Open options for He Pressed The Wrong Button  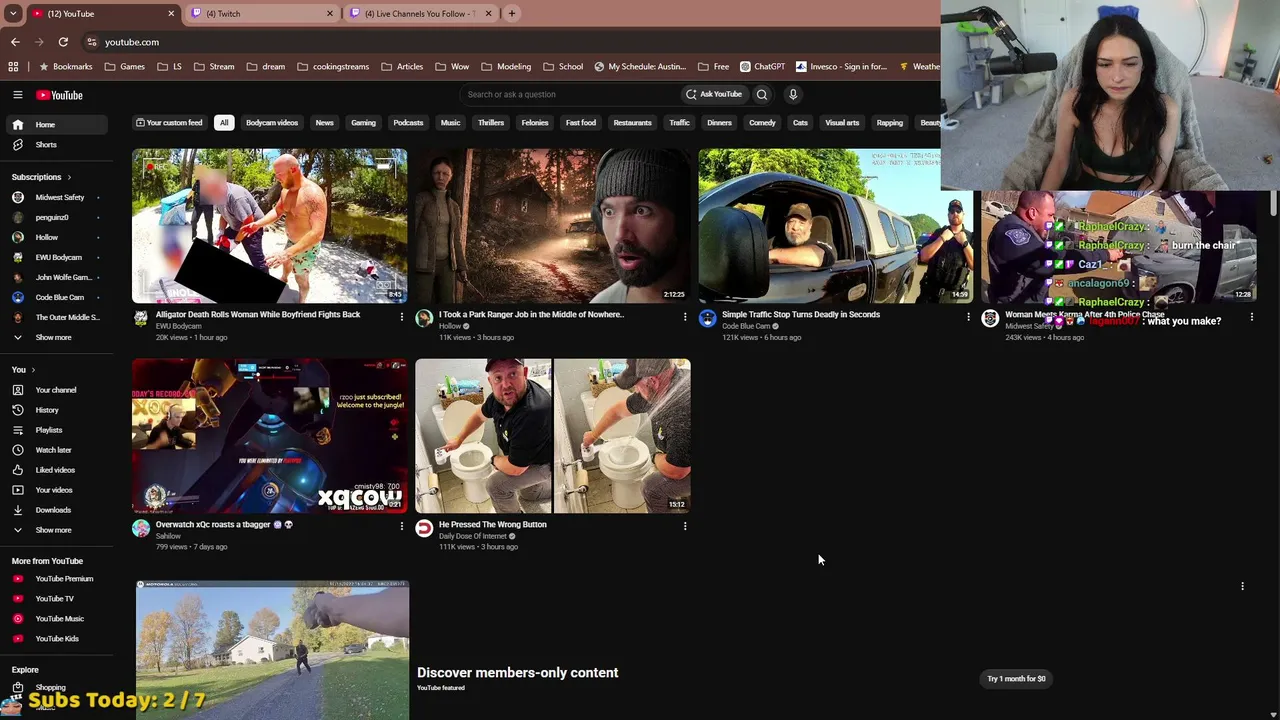coord(685,526)
